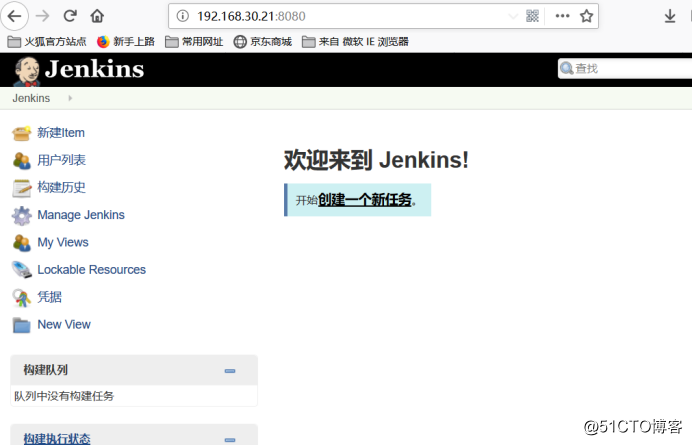
Task: Click the Jenkins title in the header
Action: (x=94, y=69)
